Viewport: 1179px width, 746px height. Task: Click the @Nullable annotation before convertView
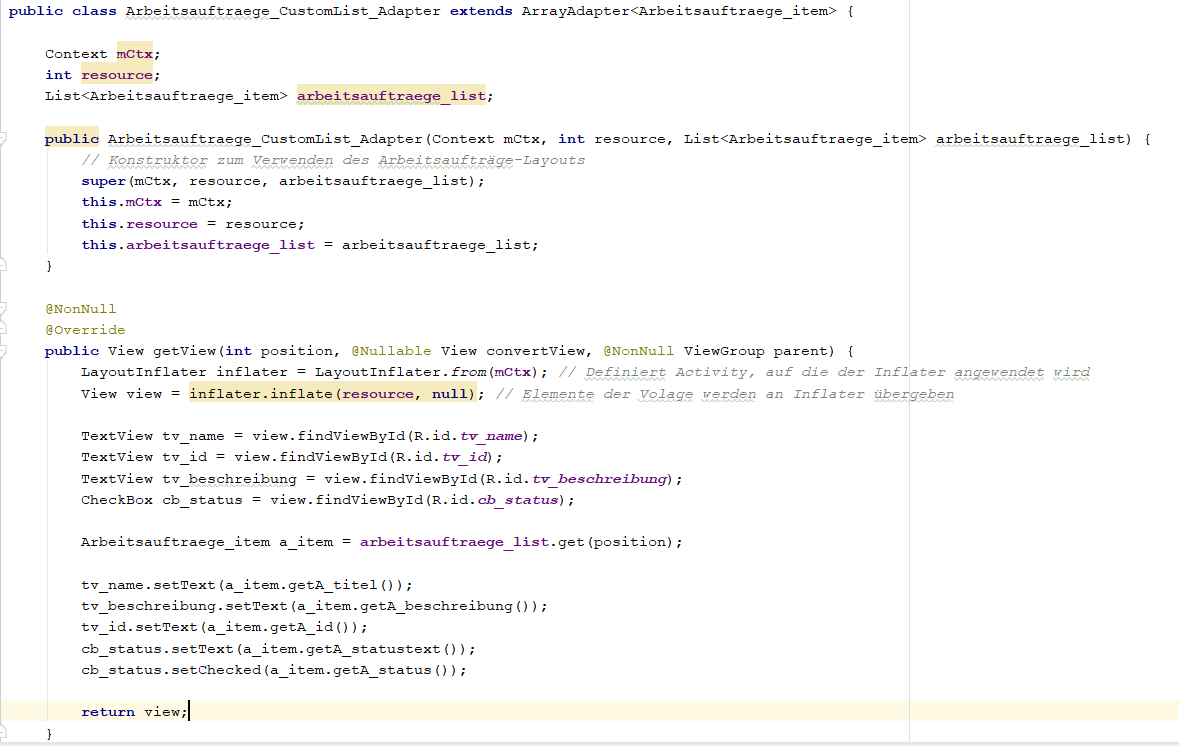coord(391,351)
